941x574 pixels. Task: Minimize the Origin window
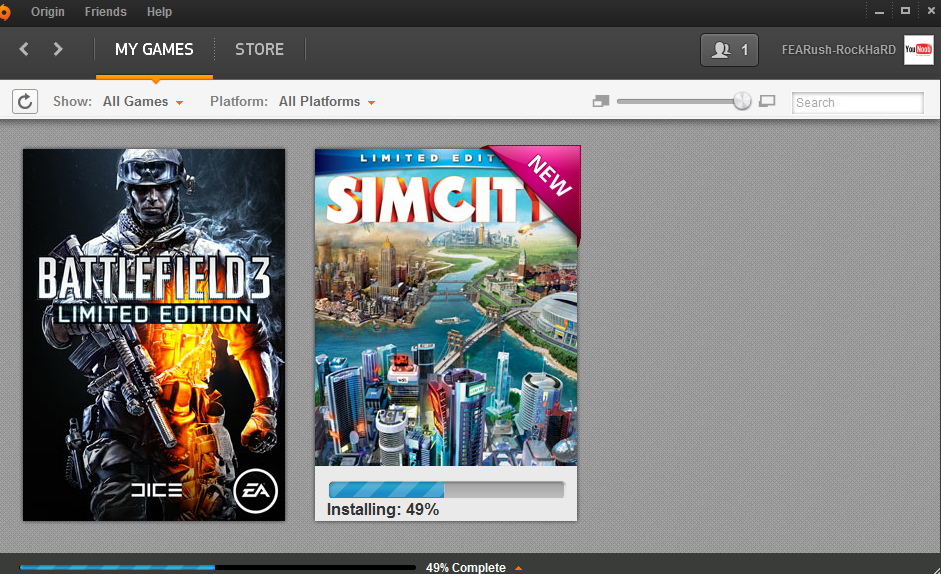(879, 11)
